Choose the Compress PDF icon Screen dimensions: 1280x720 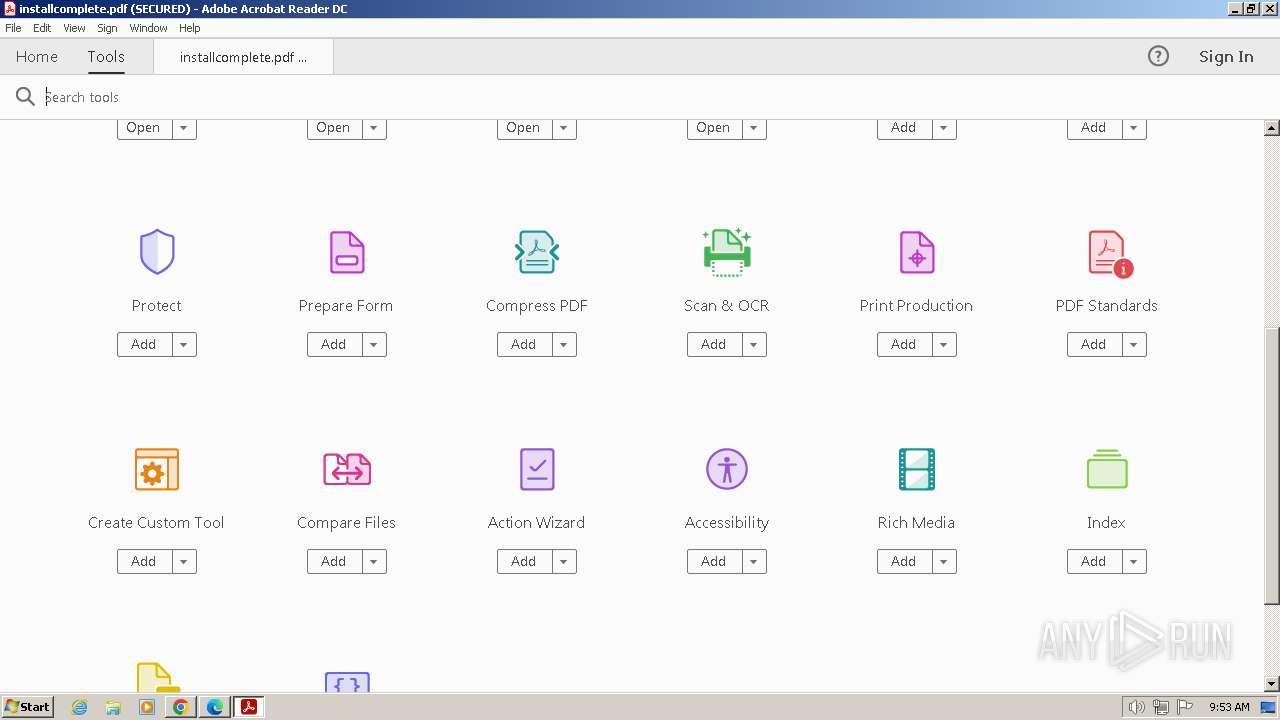tap(537, 252)
